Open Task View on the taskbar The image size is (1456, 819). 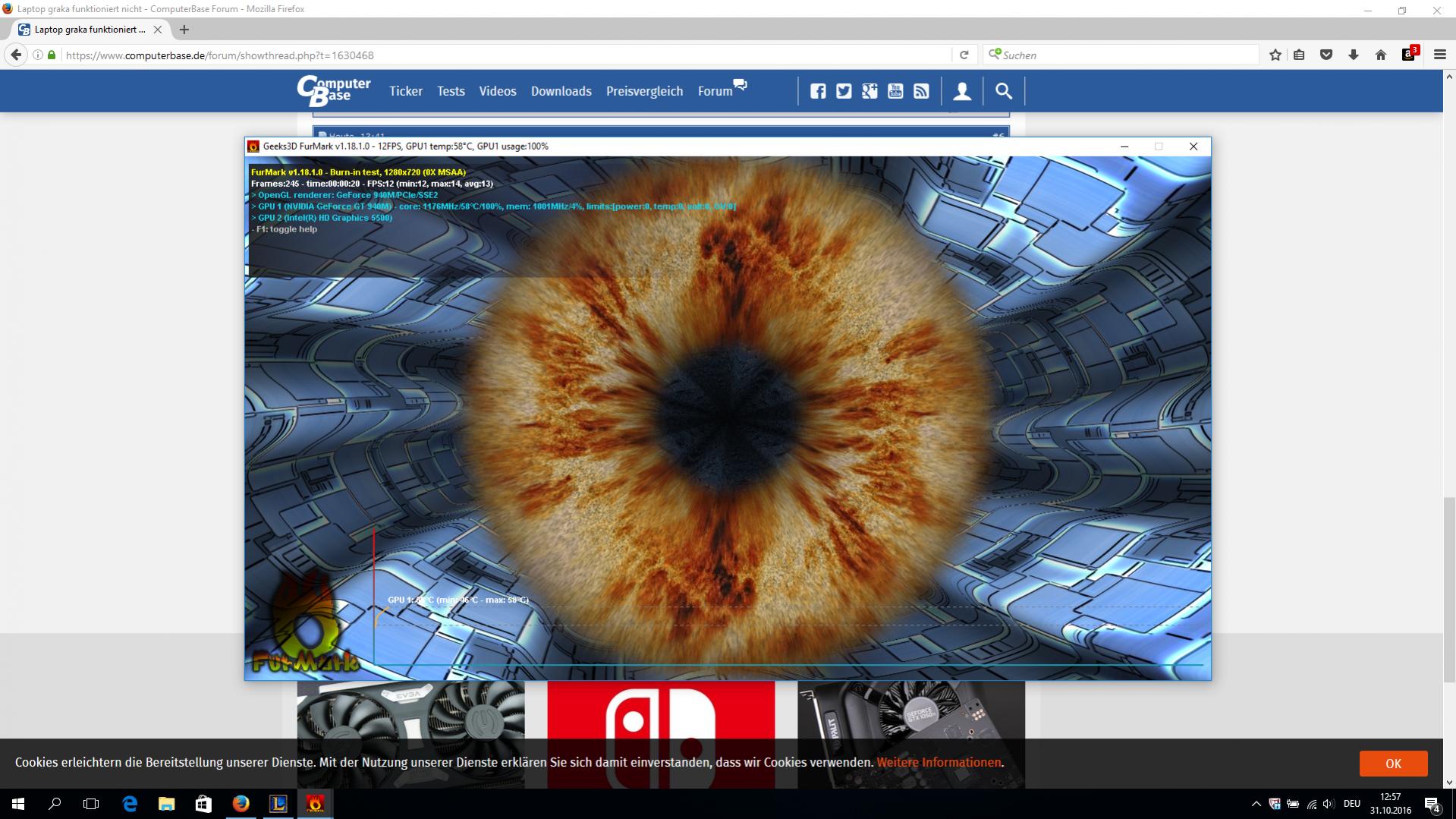(91, 804)
